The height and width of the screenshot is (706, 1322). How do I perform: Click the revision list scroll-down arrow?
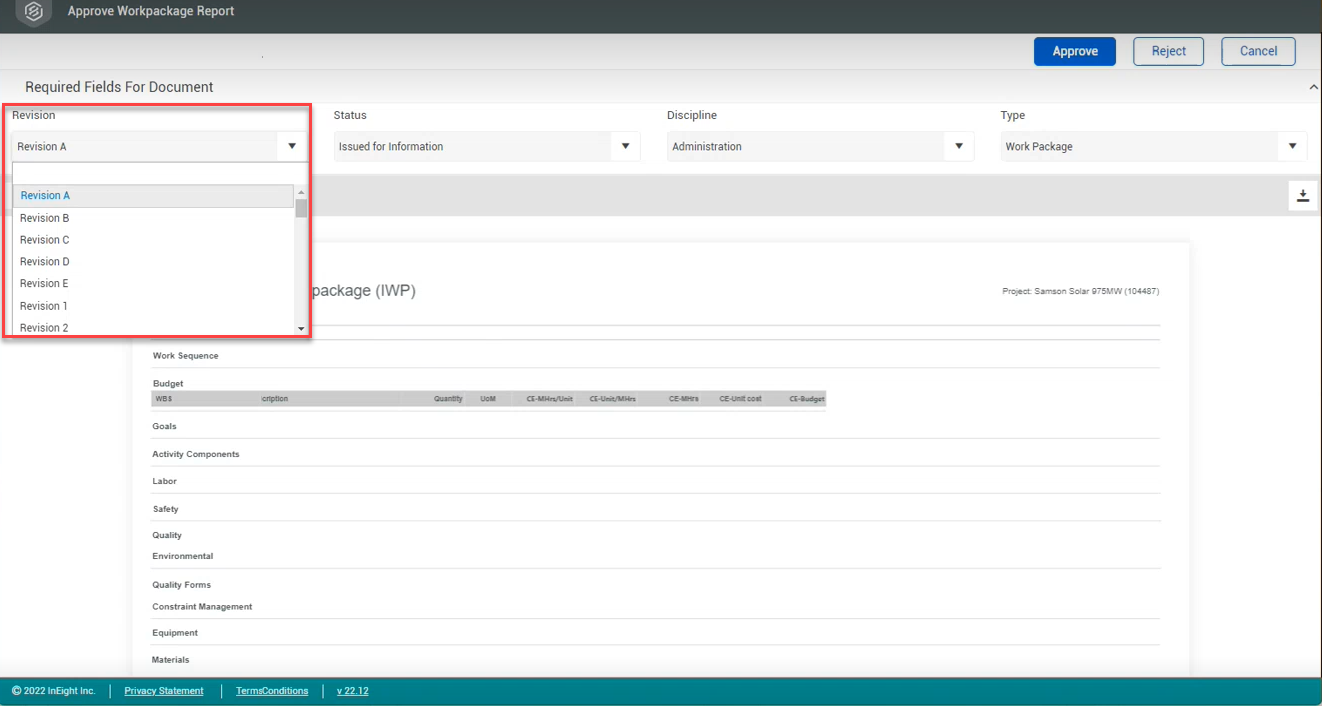click(301, 328)
